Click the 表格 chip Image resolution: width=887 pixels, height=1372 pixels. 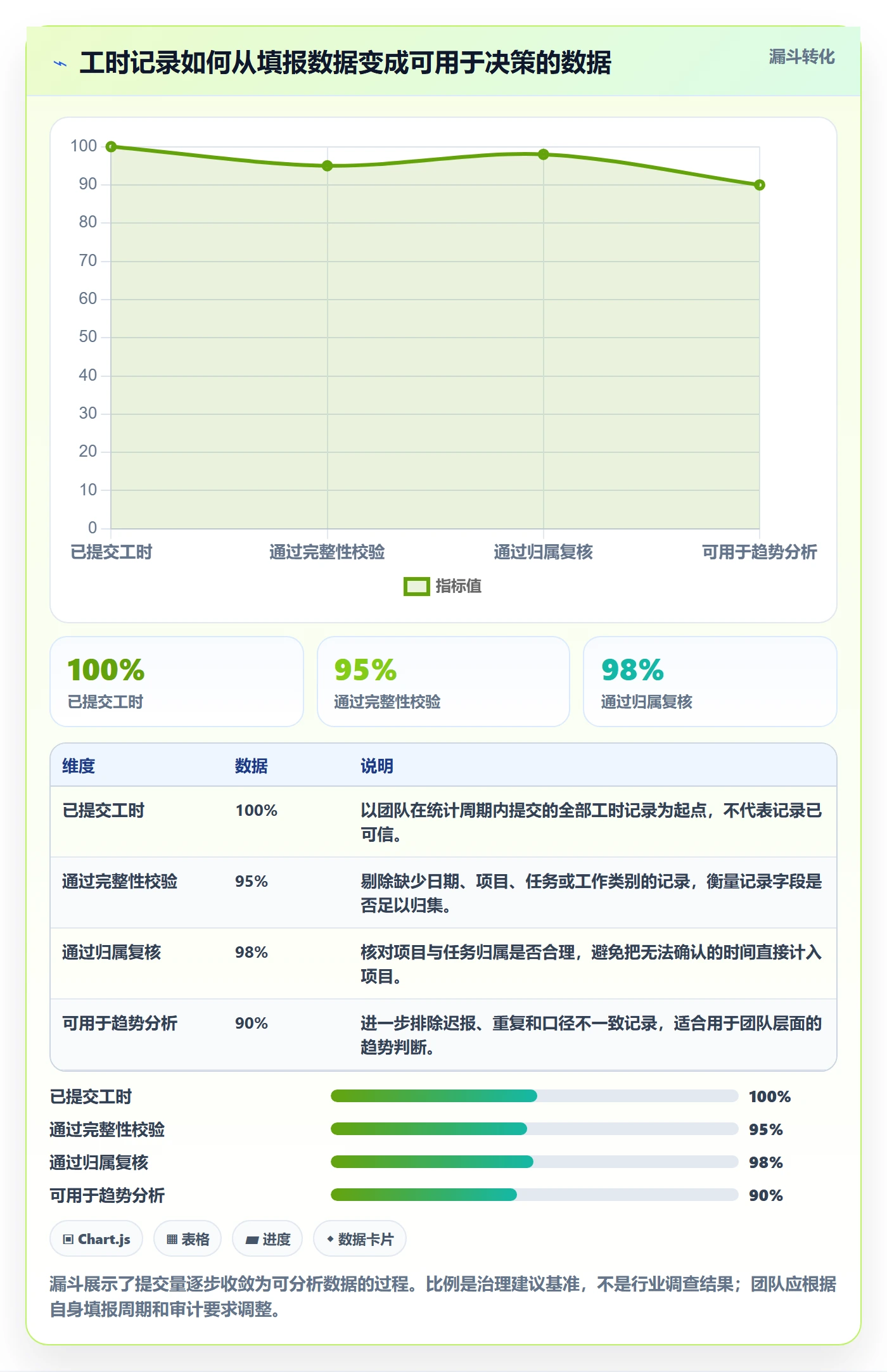[x=188, y=1239]
